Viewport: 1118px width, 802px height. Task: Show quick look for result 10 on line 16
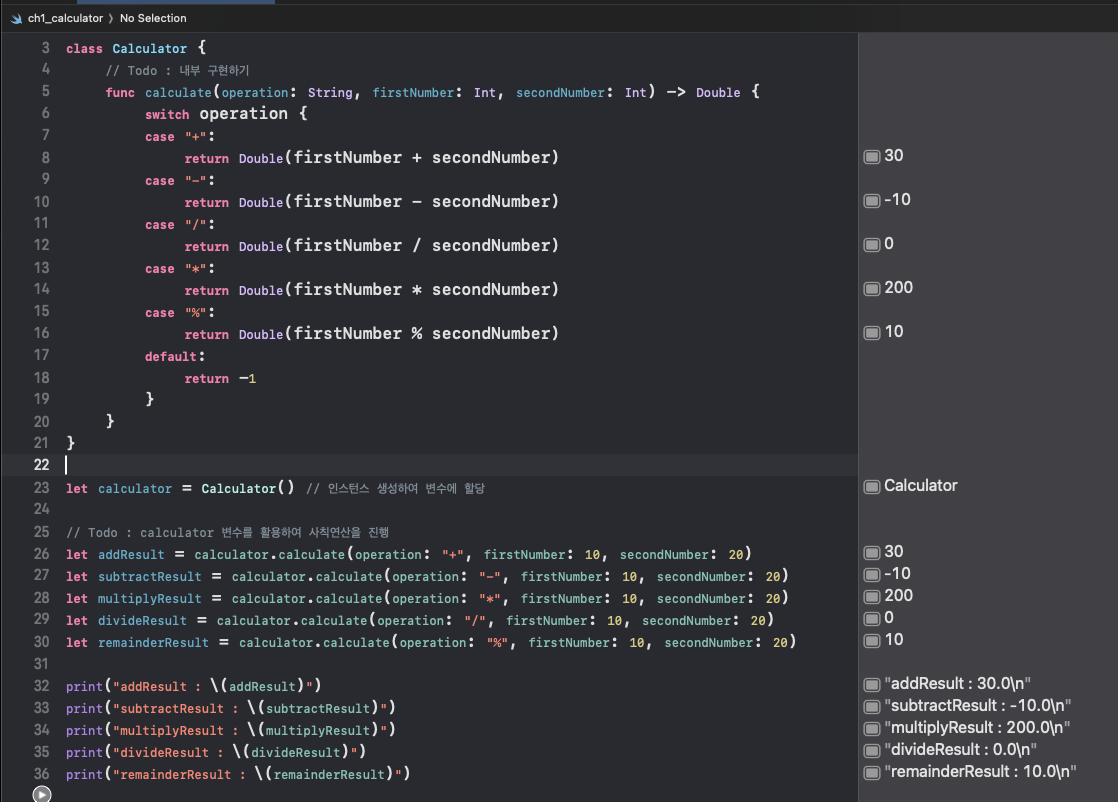coord(871,333)
